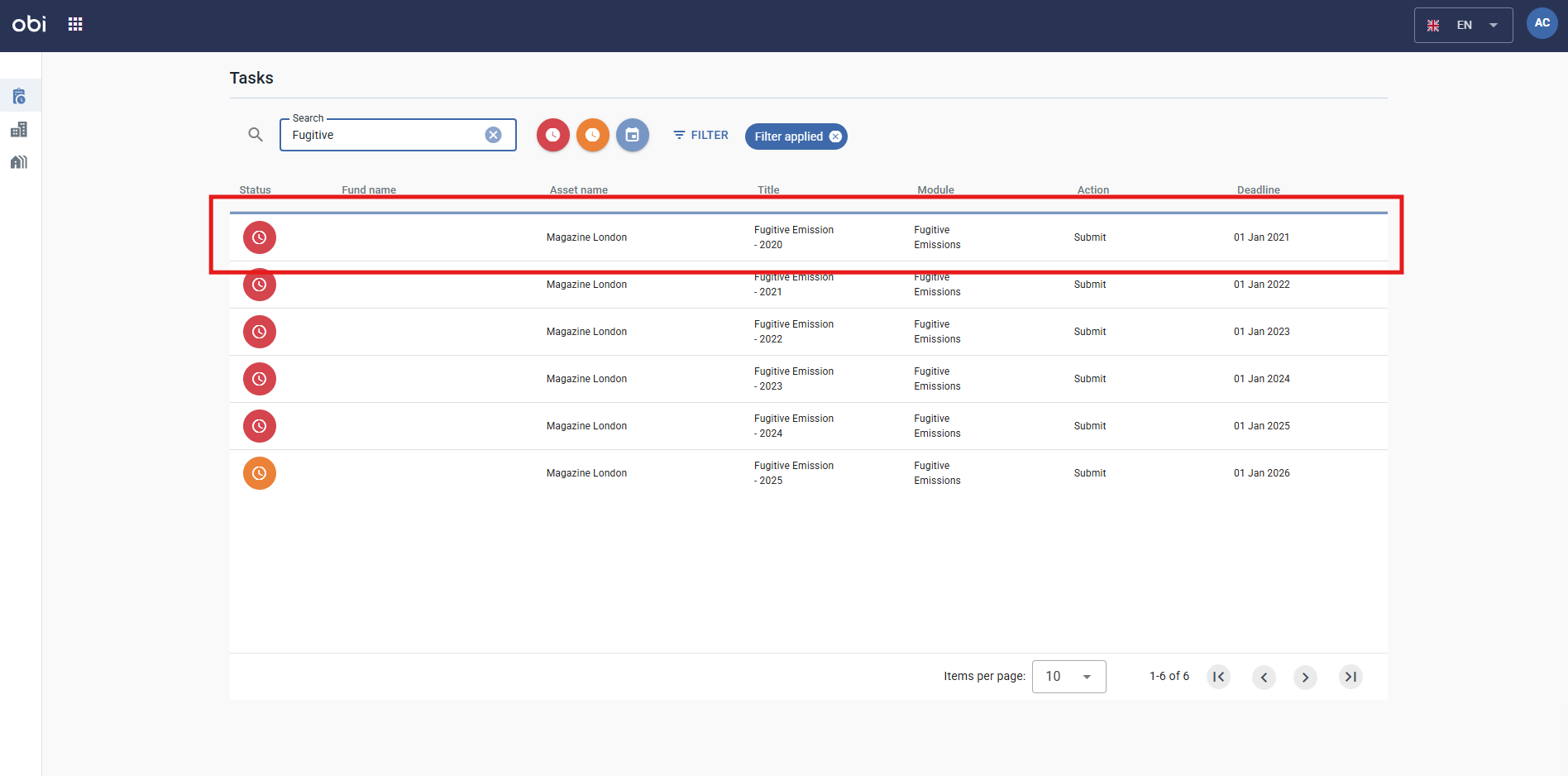This screenshot has height=776, width=1568.
Task: Toggle the red overdue tasks filter
Action: pos(553,135)
